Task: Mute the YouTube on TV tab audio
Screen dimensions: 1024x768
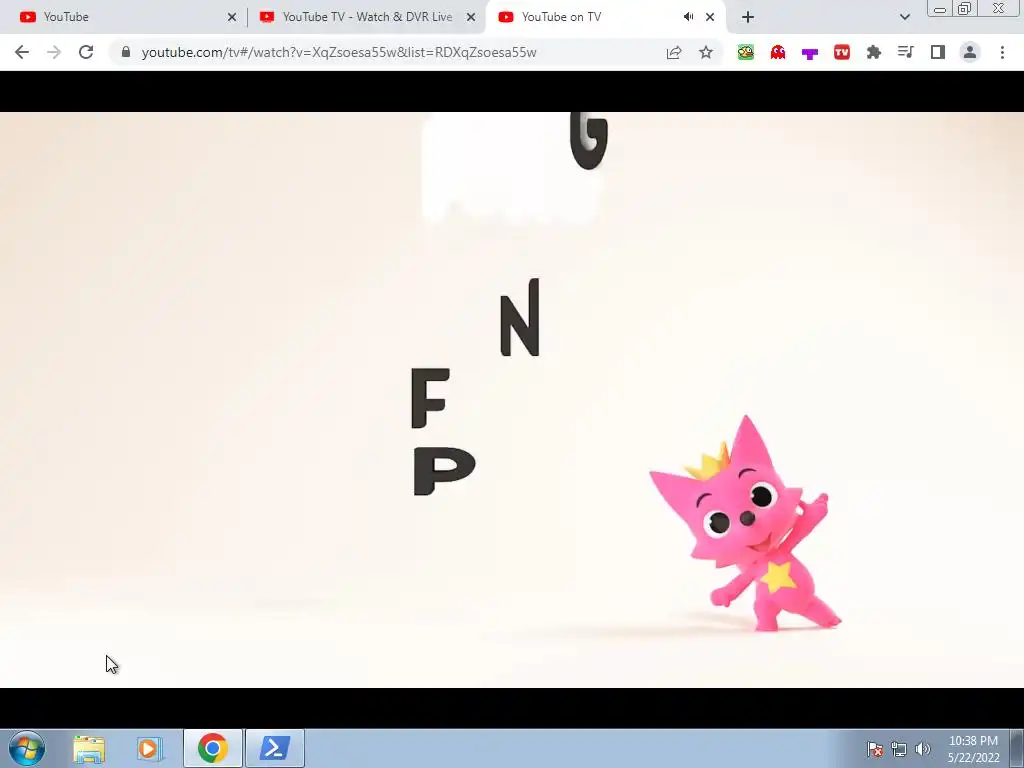Action: click(688, 17)
